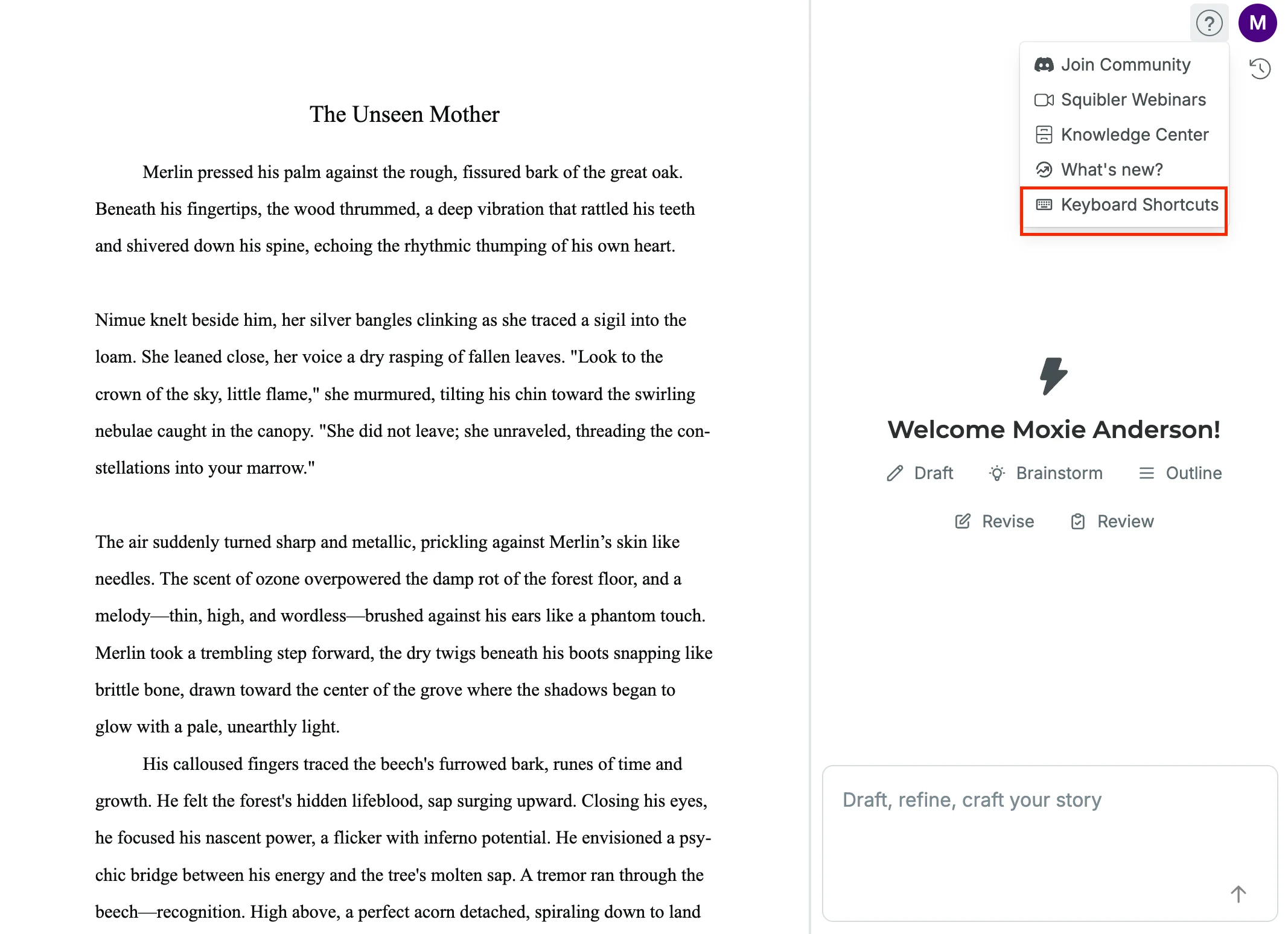Launch the Review action
Image resolution: width=1288 pixels, height=934 pixels.
click(x=1111, y=521)
